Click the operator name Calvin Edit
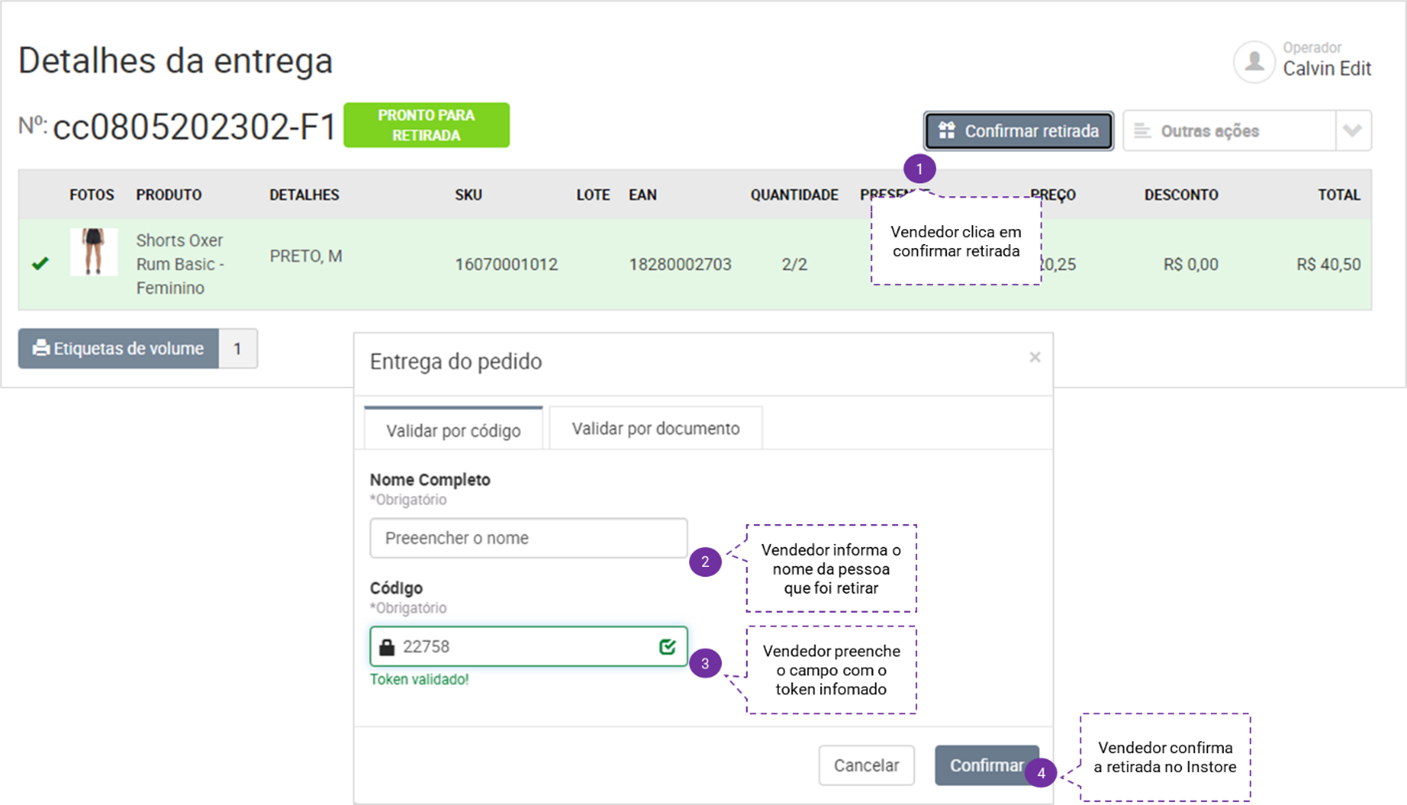This screenshot has height=805, width=1407. (1327, 69)
